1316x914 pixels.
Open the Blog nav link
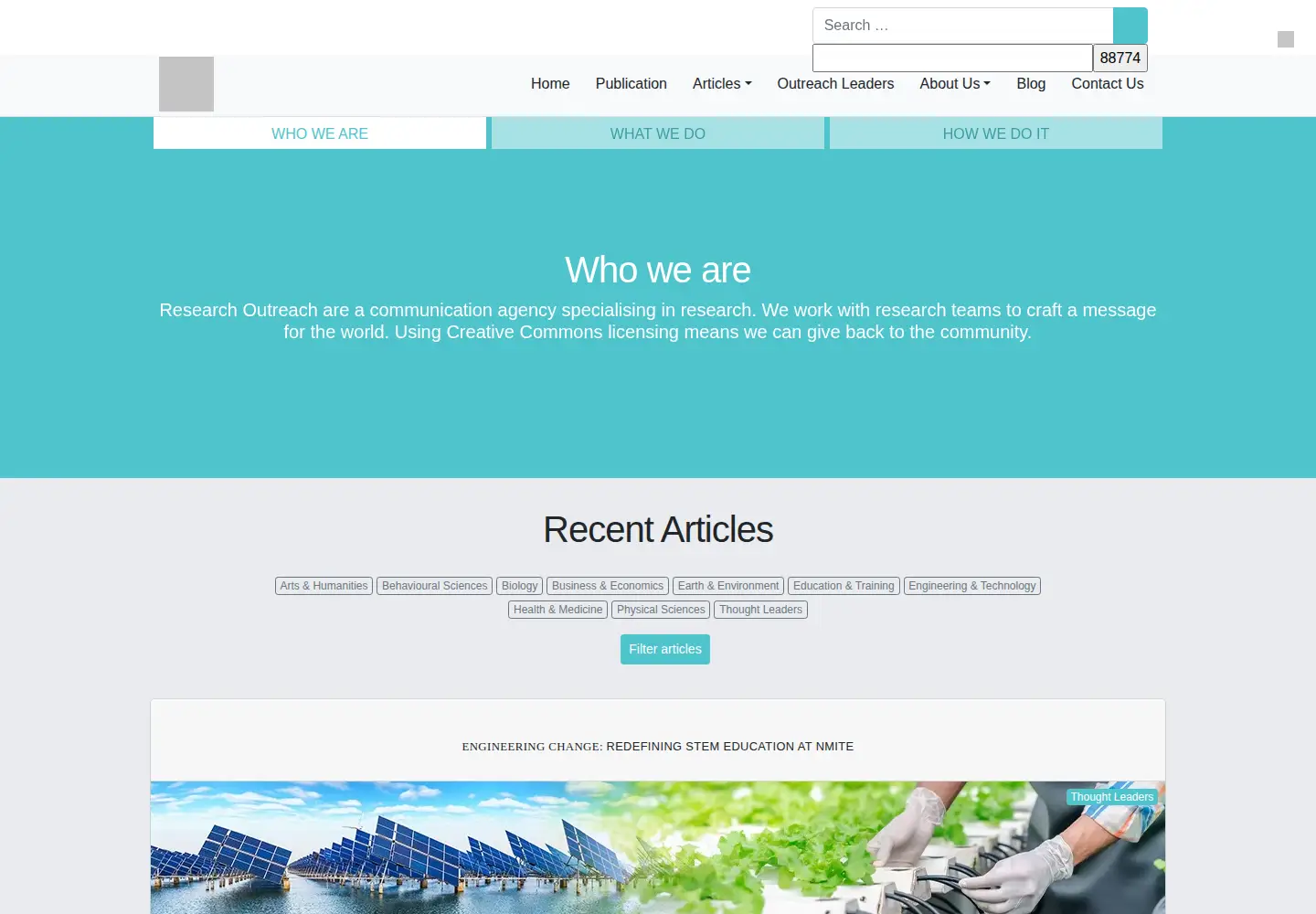(1031, 83)
